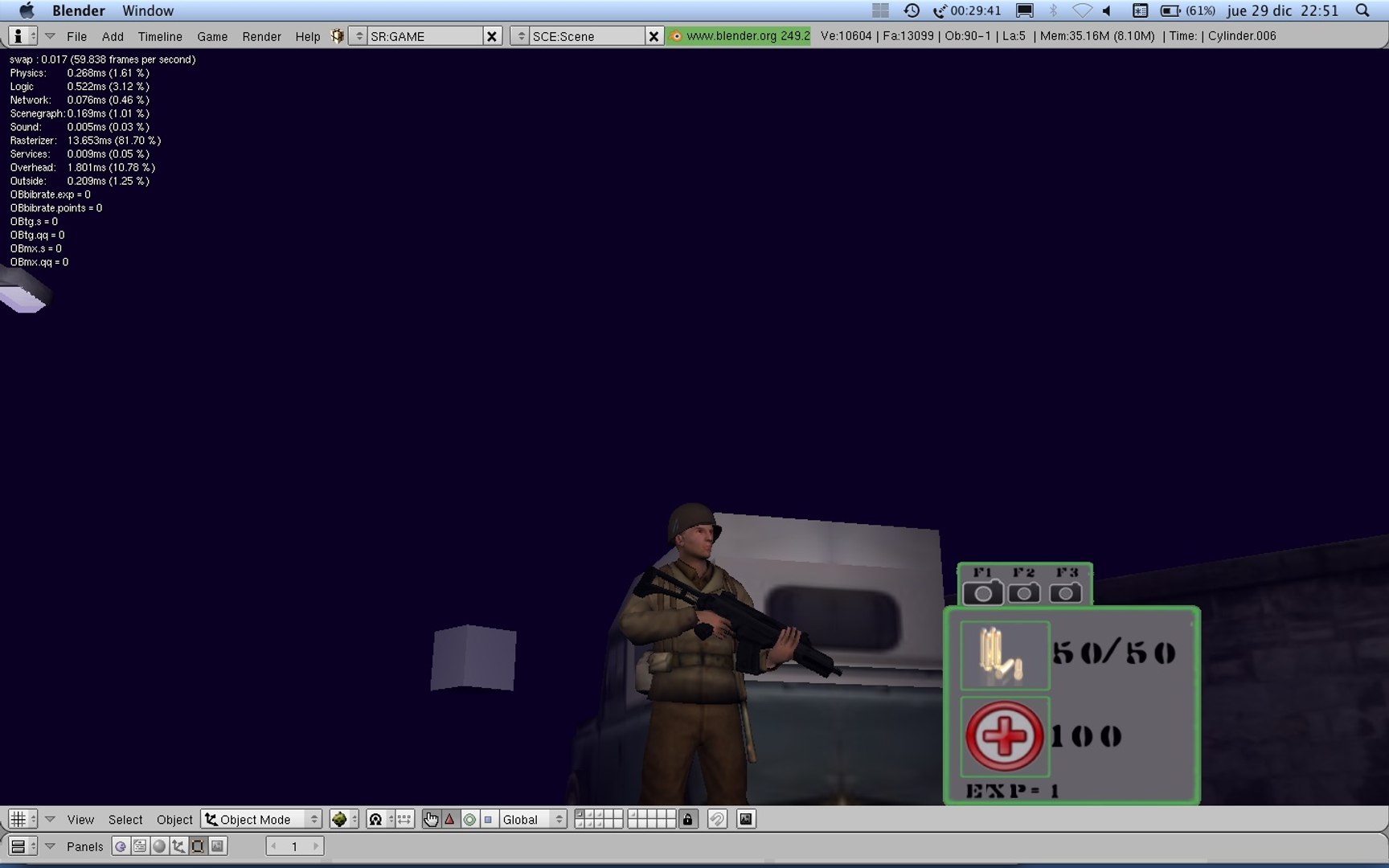1389x868 pixels.
Task: Click the volume speaker icon
Action: (x=1108, y=10)
